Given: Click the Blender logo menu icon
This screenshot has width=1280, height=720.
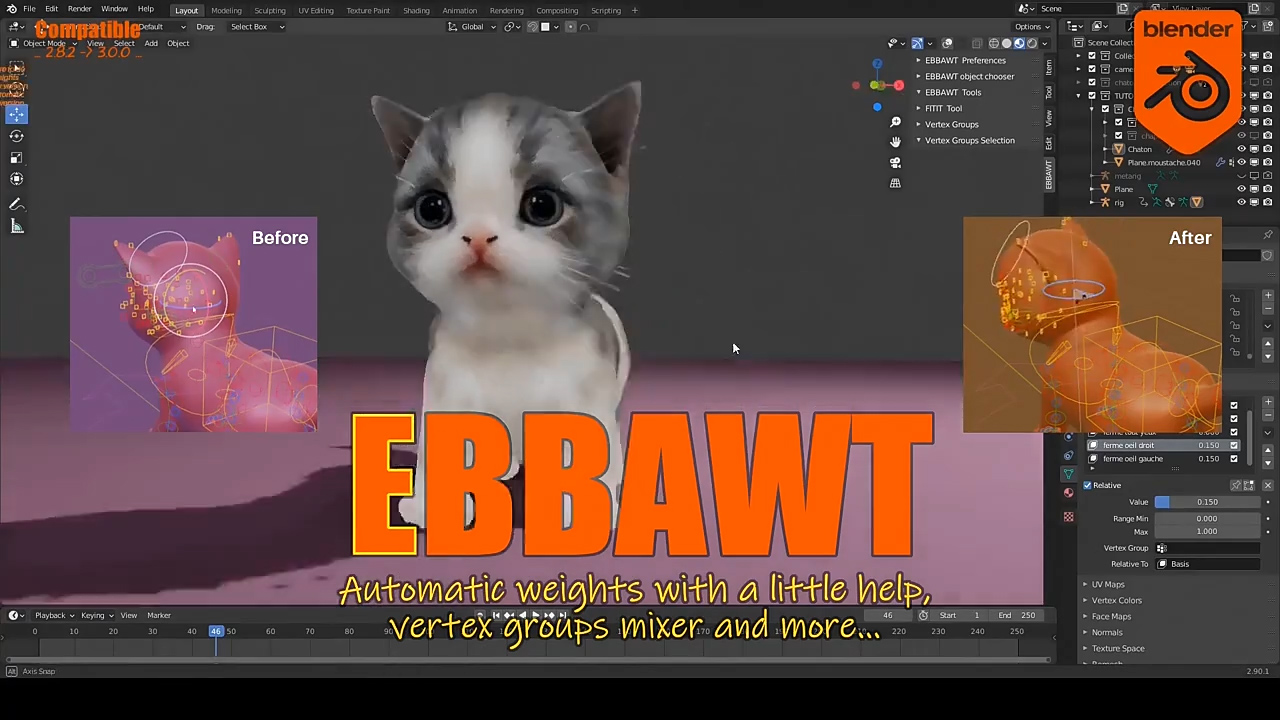Looking at the screenshot, I should [x=12, y=9].
